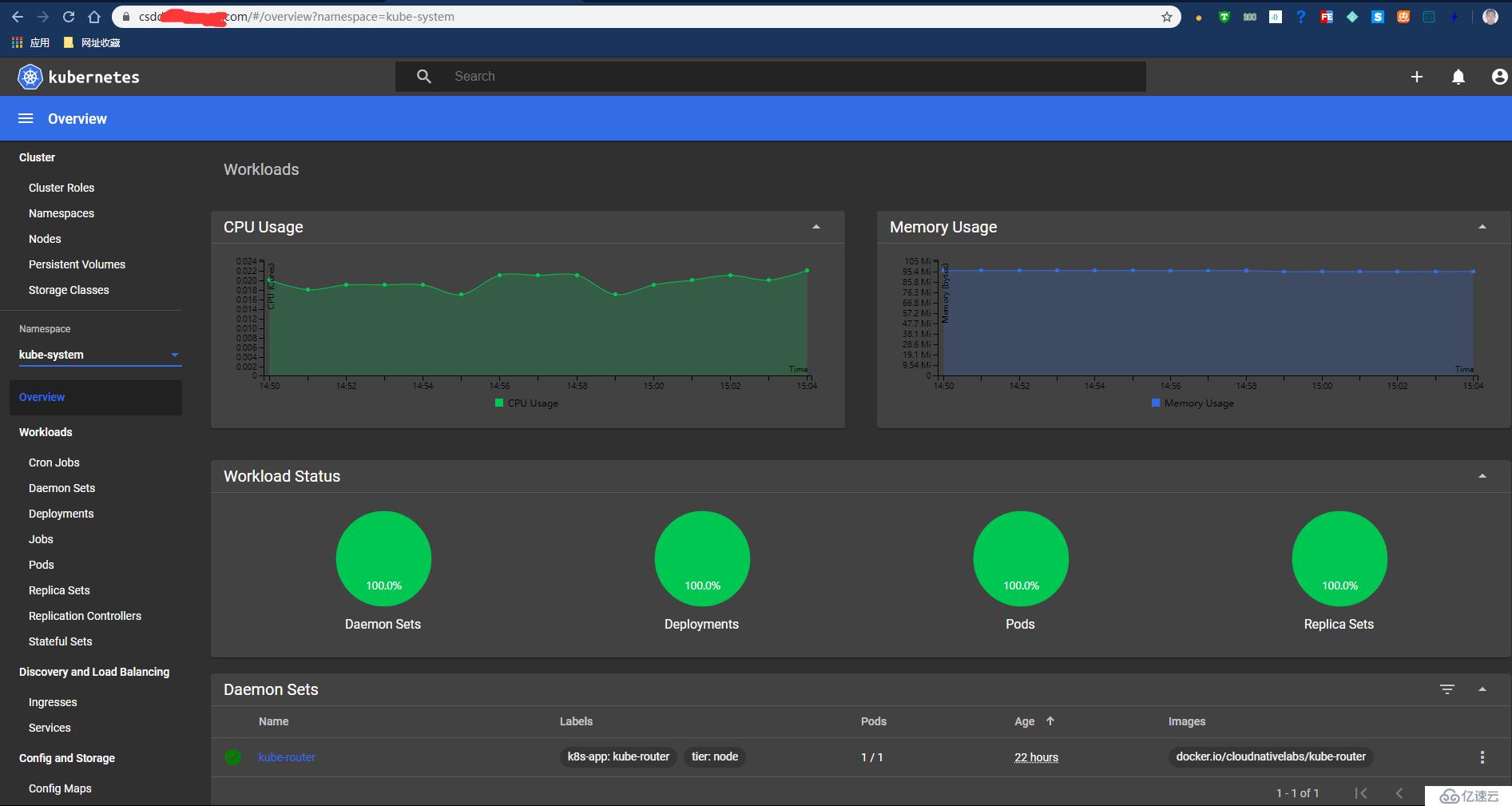Click the Daemon Sets 100% pie chart
1512x806 pixels.
click(383, 558)
